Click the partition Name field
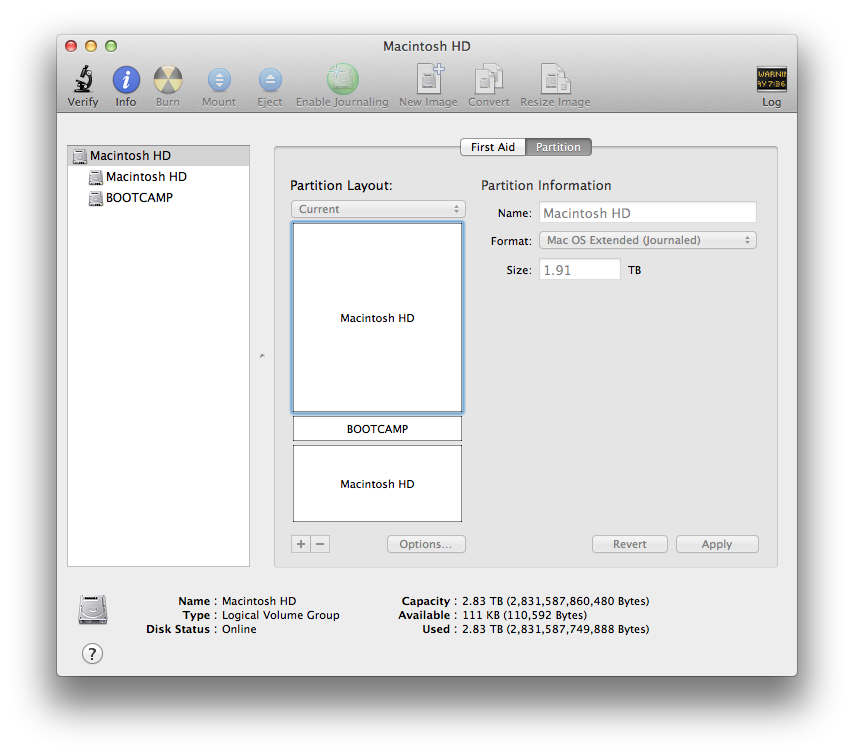The height and width of the screenshot is (755, 854). click(x=648, y=212)
